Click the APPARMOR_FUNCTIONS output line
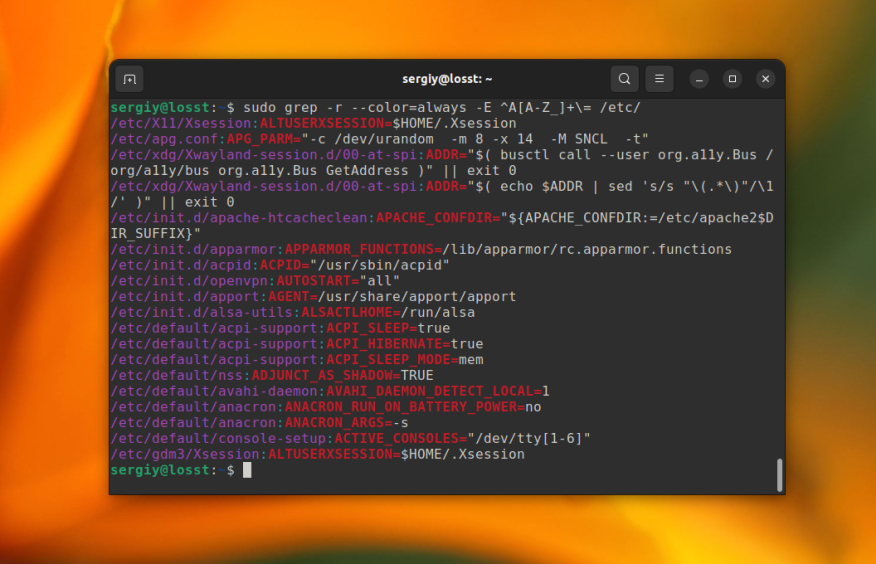 pyautogui.click(x=421, y=249)
